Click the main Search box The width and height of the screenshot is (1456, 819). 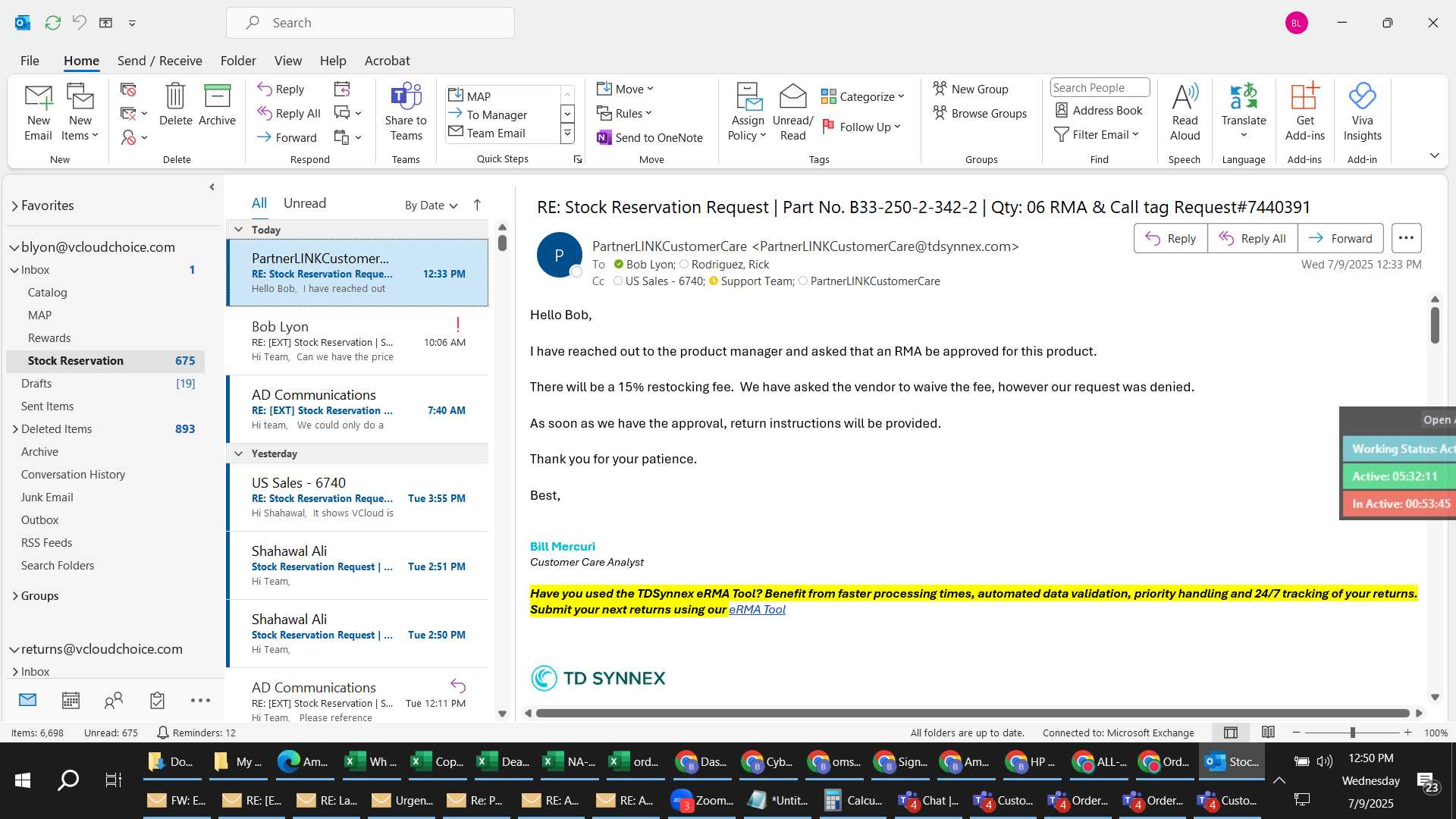coord(370,23)
